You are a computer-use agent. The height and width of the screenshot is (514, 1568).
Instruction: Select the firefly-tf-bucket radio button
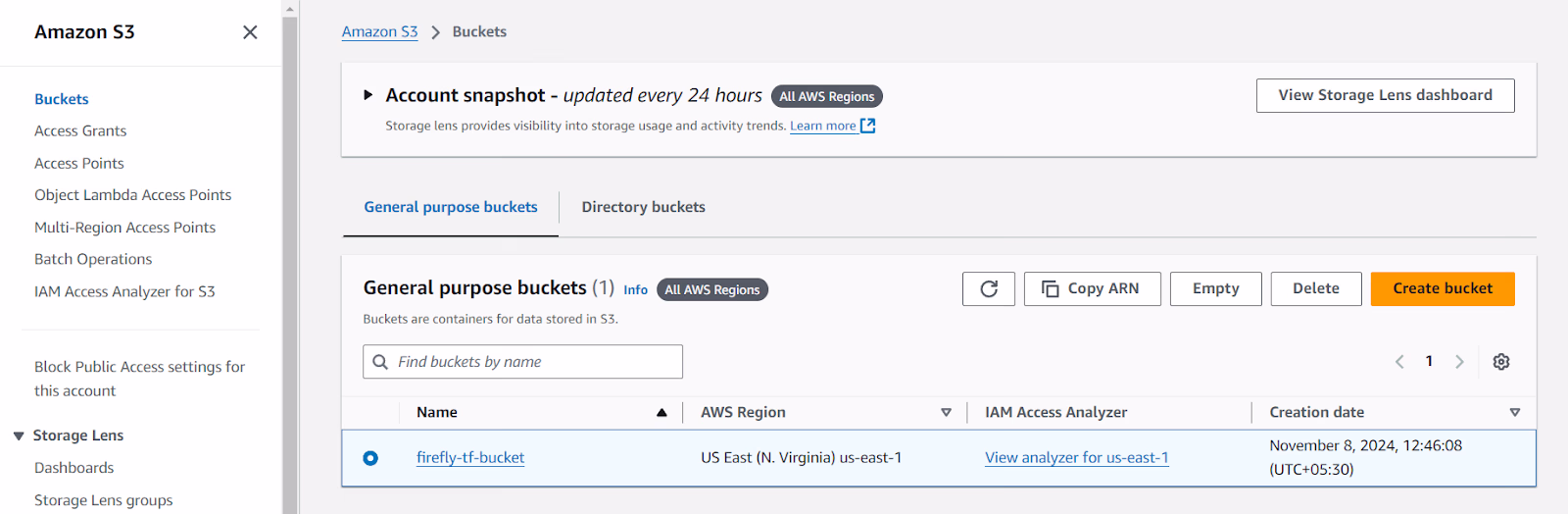[370, 458]
